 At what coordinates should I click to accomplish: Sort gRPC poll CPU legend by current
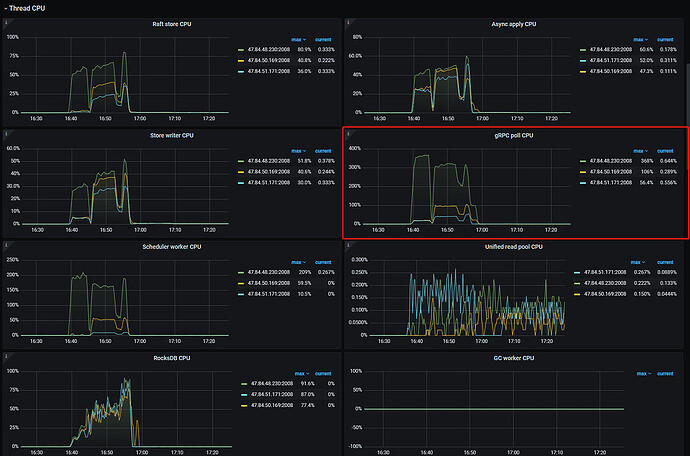[x=664, y=149]
